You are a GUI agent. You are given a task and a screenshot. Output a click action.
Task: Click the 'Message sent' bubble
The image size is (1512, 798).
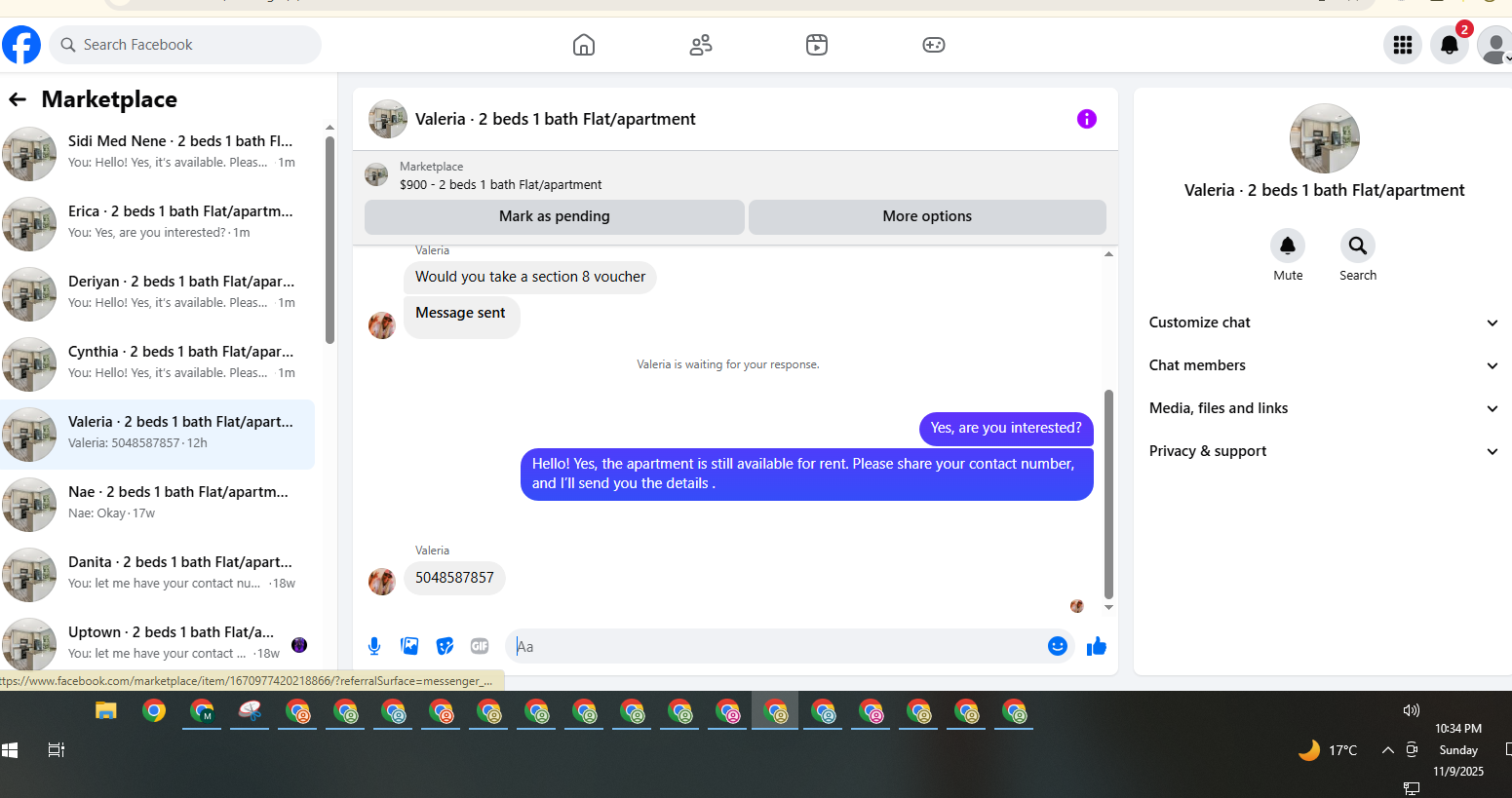pyautogui.click(x=461, y=318)
